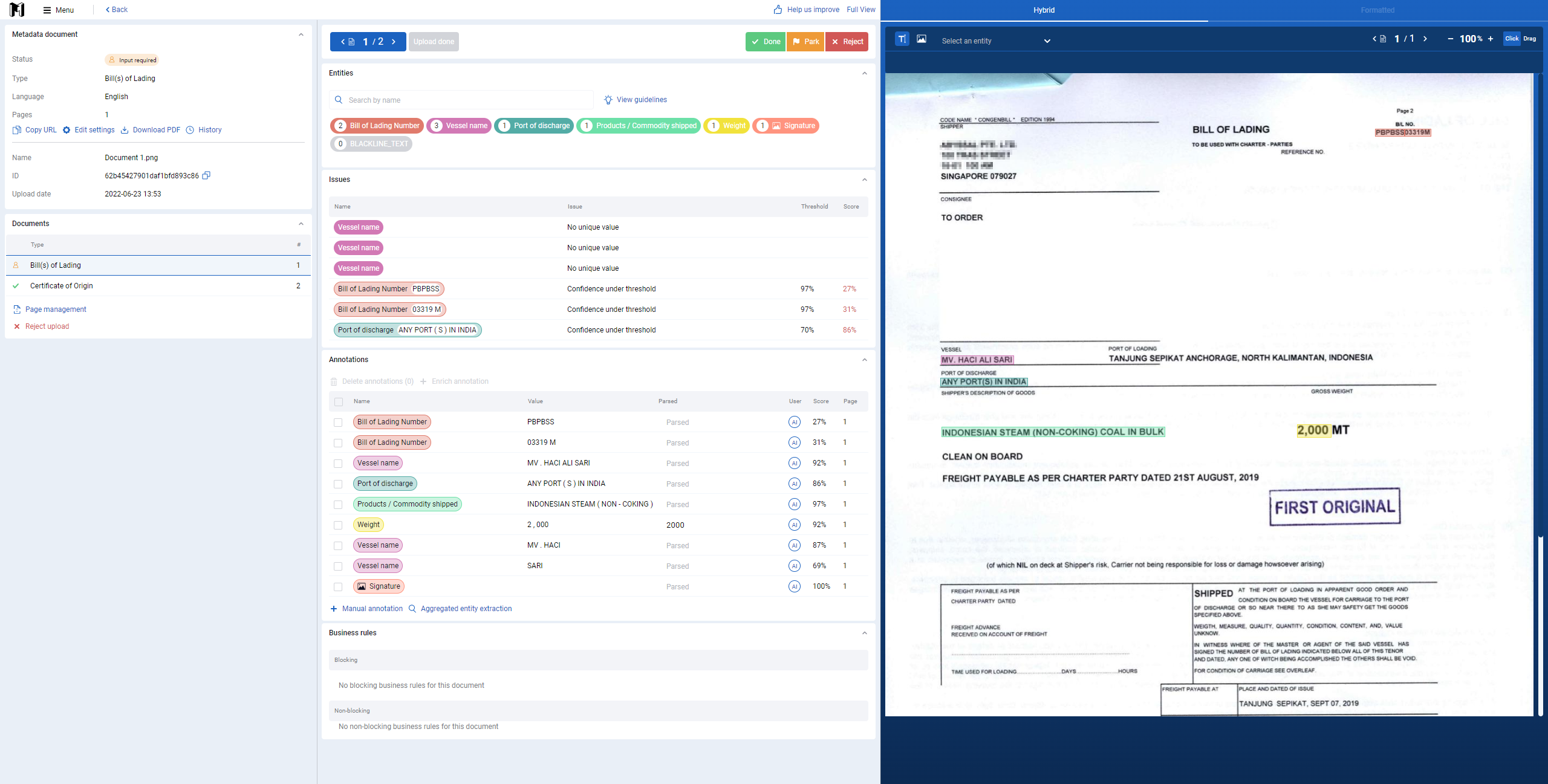Copy the document ID icon
Screen dimensions: 1548x784
click(206, 175)
